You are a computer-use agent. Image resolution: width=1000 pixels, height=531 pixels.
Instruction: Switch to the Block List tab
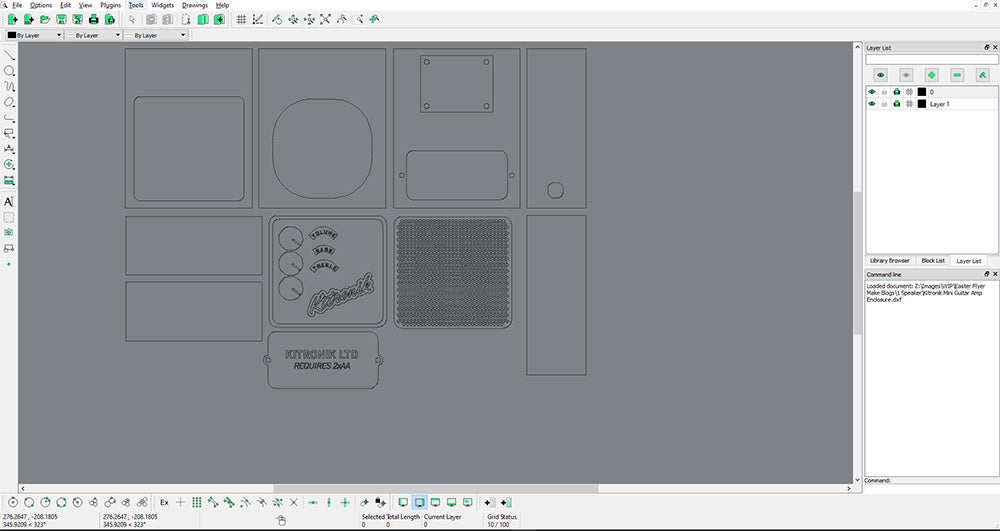coord(932,260)
